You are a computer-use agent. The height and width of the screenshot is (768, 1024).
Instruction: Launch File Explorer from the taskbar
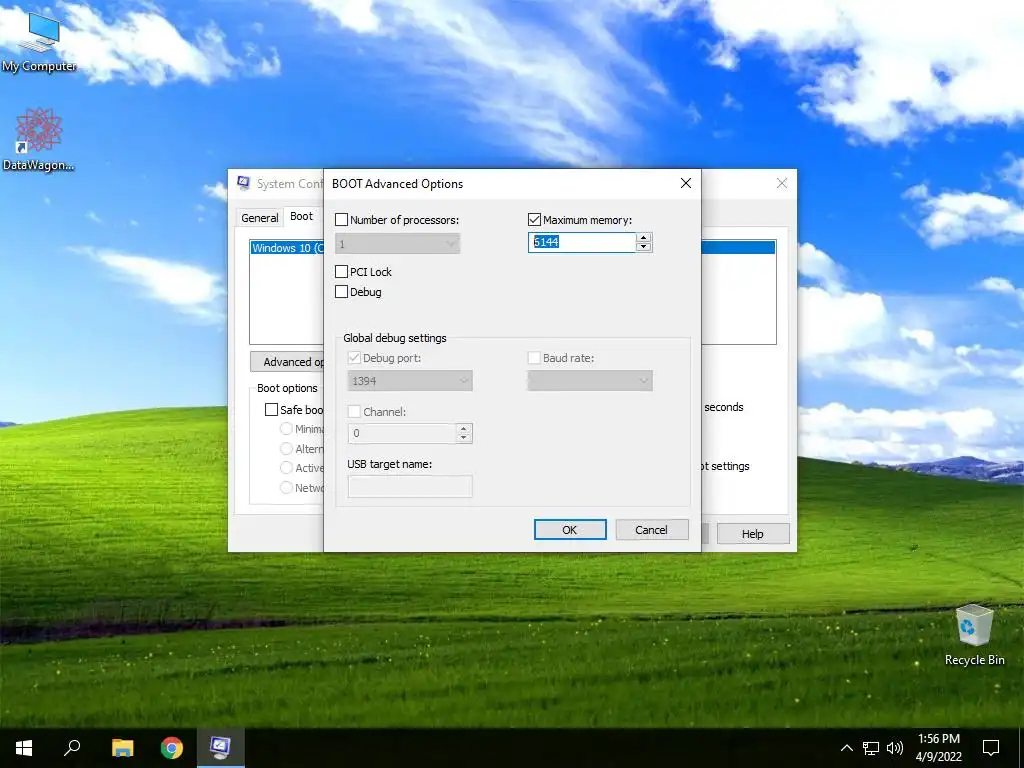pyautogui.click(x=122, y=748)
